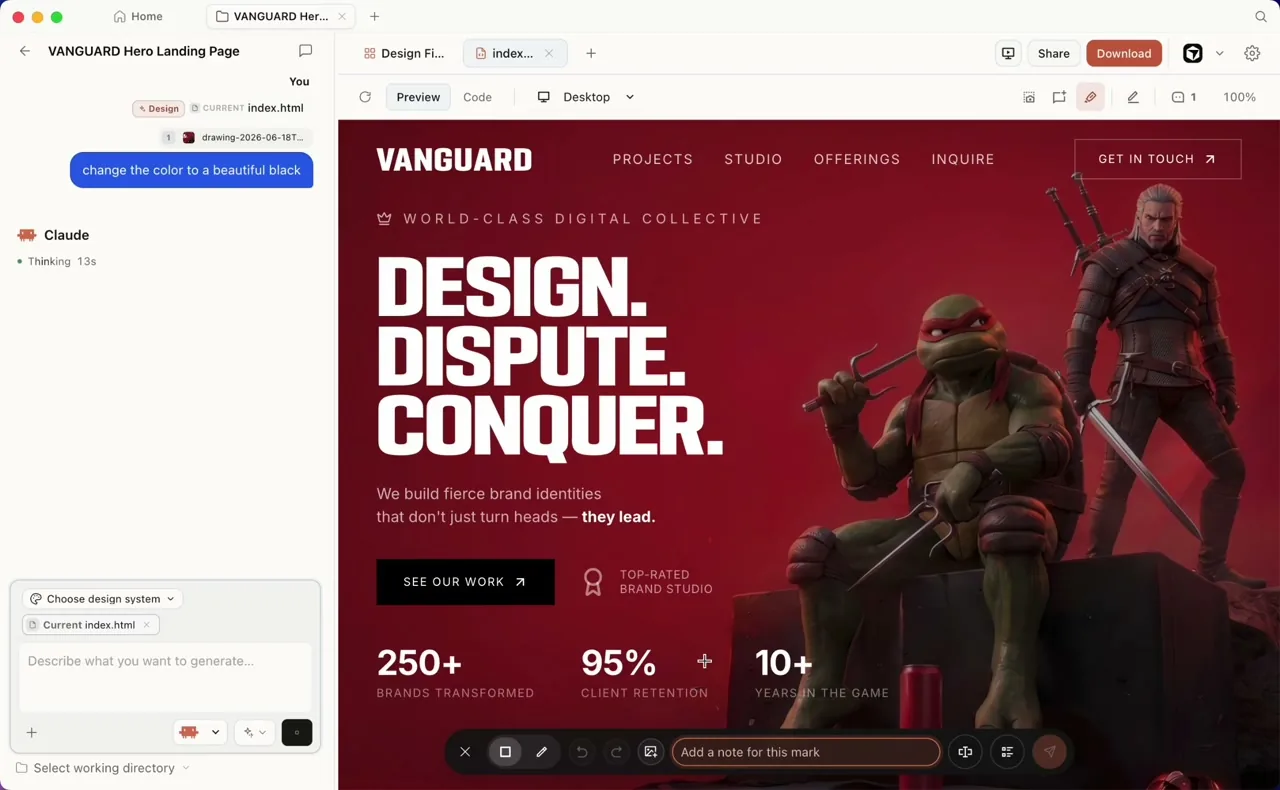Focus the describe what to generate field
Screen dimensions: 1280x790
pos(165,676)
